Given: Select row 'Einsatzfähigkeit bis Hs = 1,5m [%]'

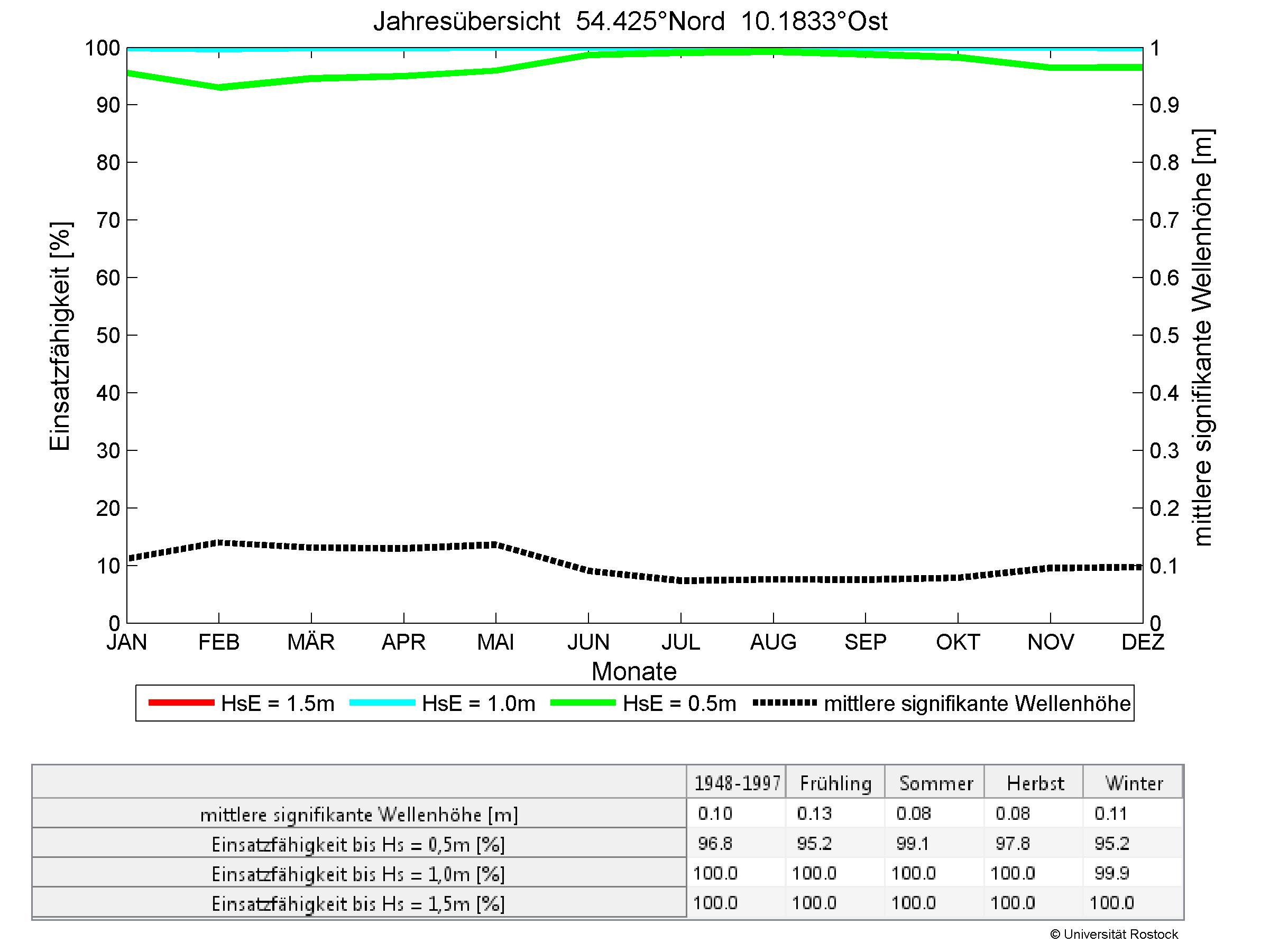Looking at the screenshot, I should coord(358,904).
